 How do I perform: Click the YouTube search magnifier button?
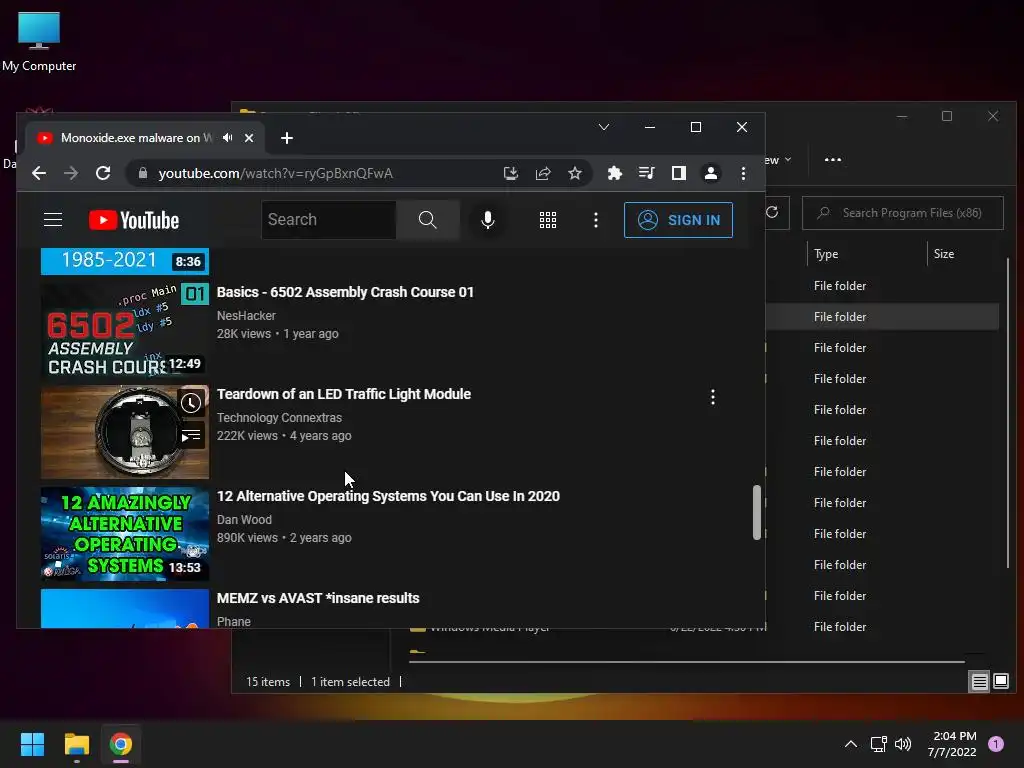(428, 220)
